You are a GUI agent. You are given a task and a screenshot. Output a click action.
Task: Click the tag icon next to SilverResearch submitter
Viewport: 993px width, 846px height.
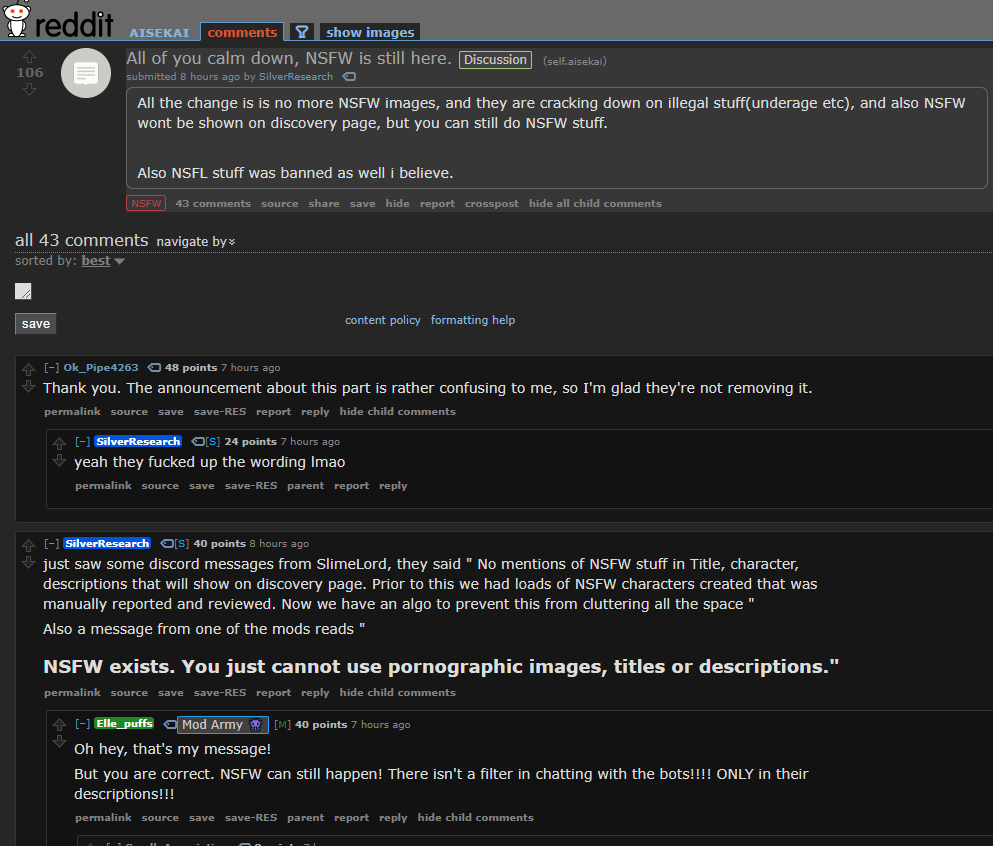(350, 77)
